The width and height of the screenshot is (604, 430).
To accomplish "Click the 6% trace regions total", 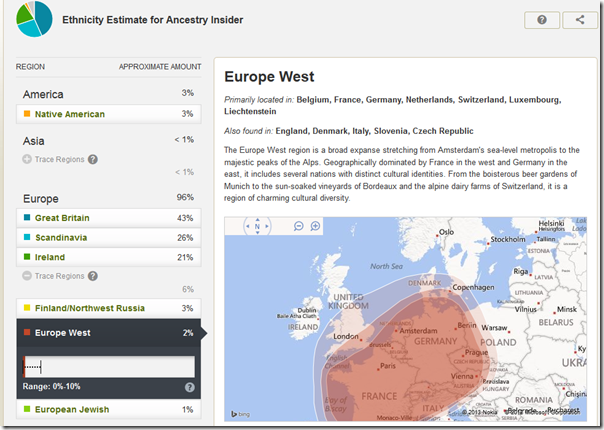I will click(188, 289).
